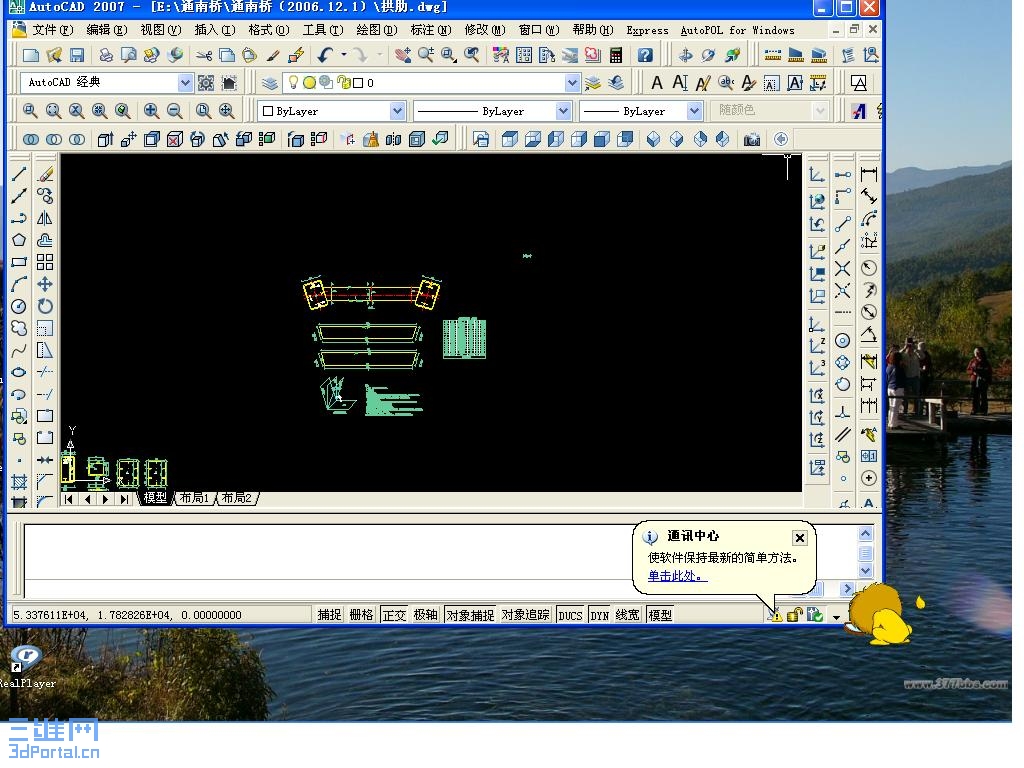Switch to the 布局2 layout tab
This screenshot has height=768, width=1024.
click(236, 498)
